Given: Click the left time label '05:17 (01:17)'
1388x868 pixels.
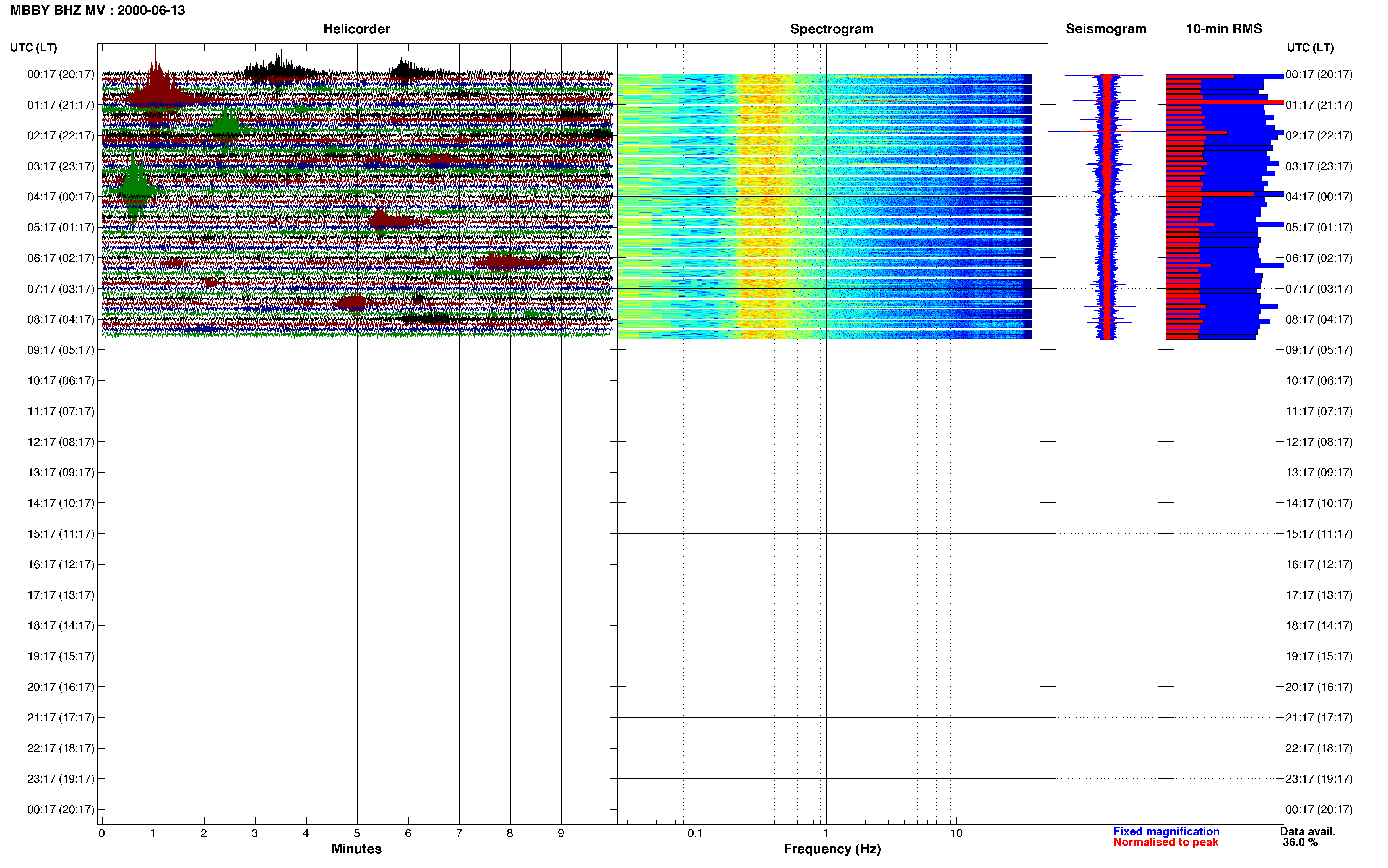Looking at the screenshot, I should (60, 227).
